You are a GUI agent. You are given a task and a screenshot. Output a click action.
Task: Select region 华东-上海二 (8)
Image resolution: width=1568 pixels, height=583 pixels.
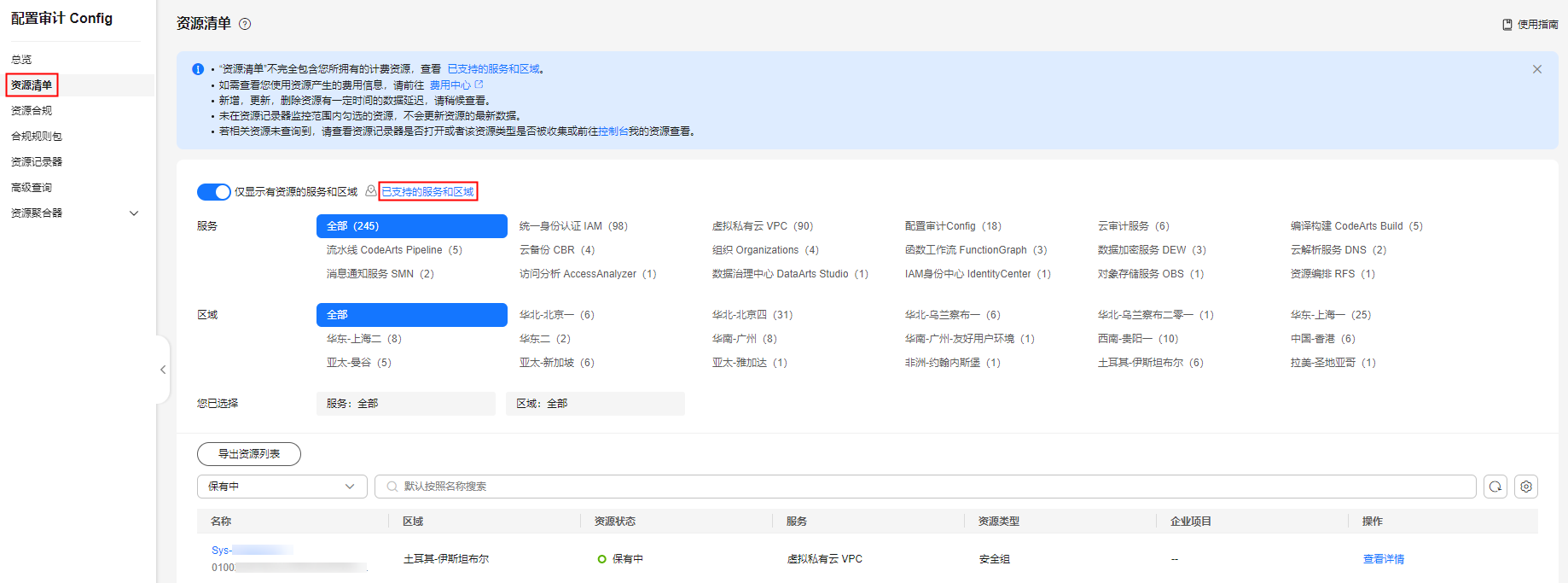(364, 339)
